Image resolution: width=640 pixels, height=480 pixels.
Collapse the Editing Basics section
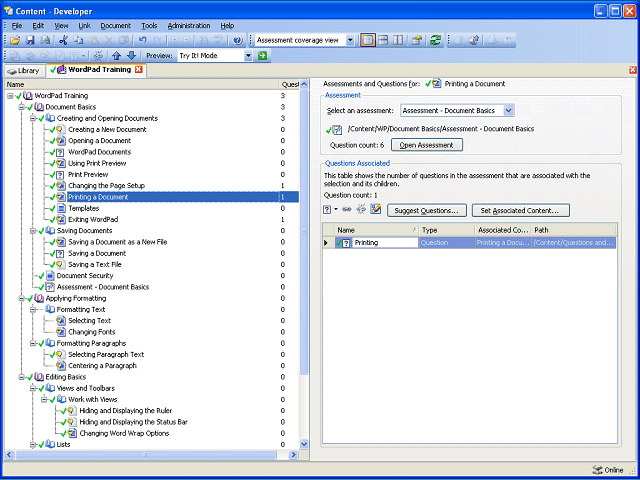21,377
